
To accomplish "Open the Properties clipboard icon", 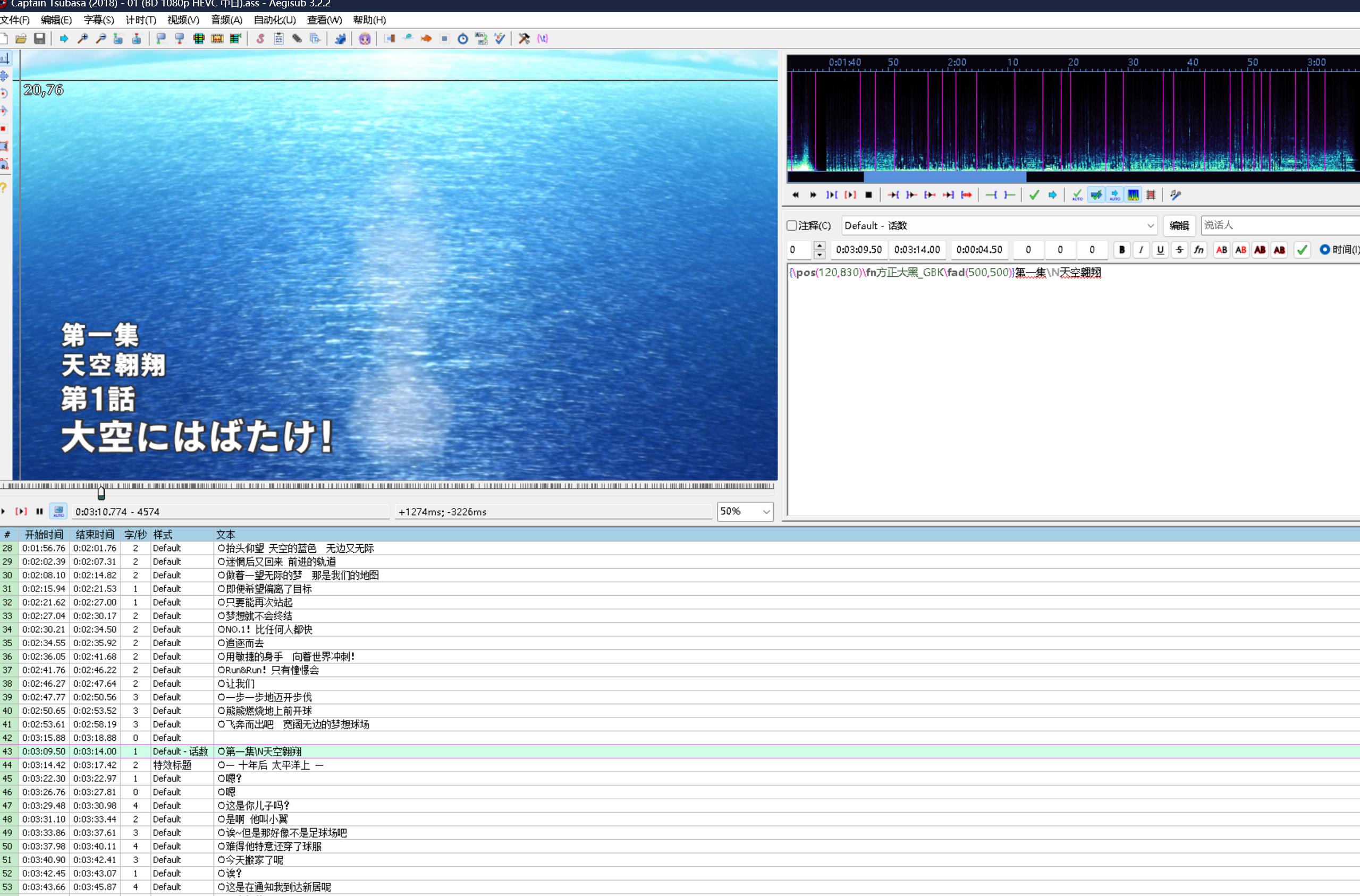I will point(278,39).
